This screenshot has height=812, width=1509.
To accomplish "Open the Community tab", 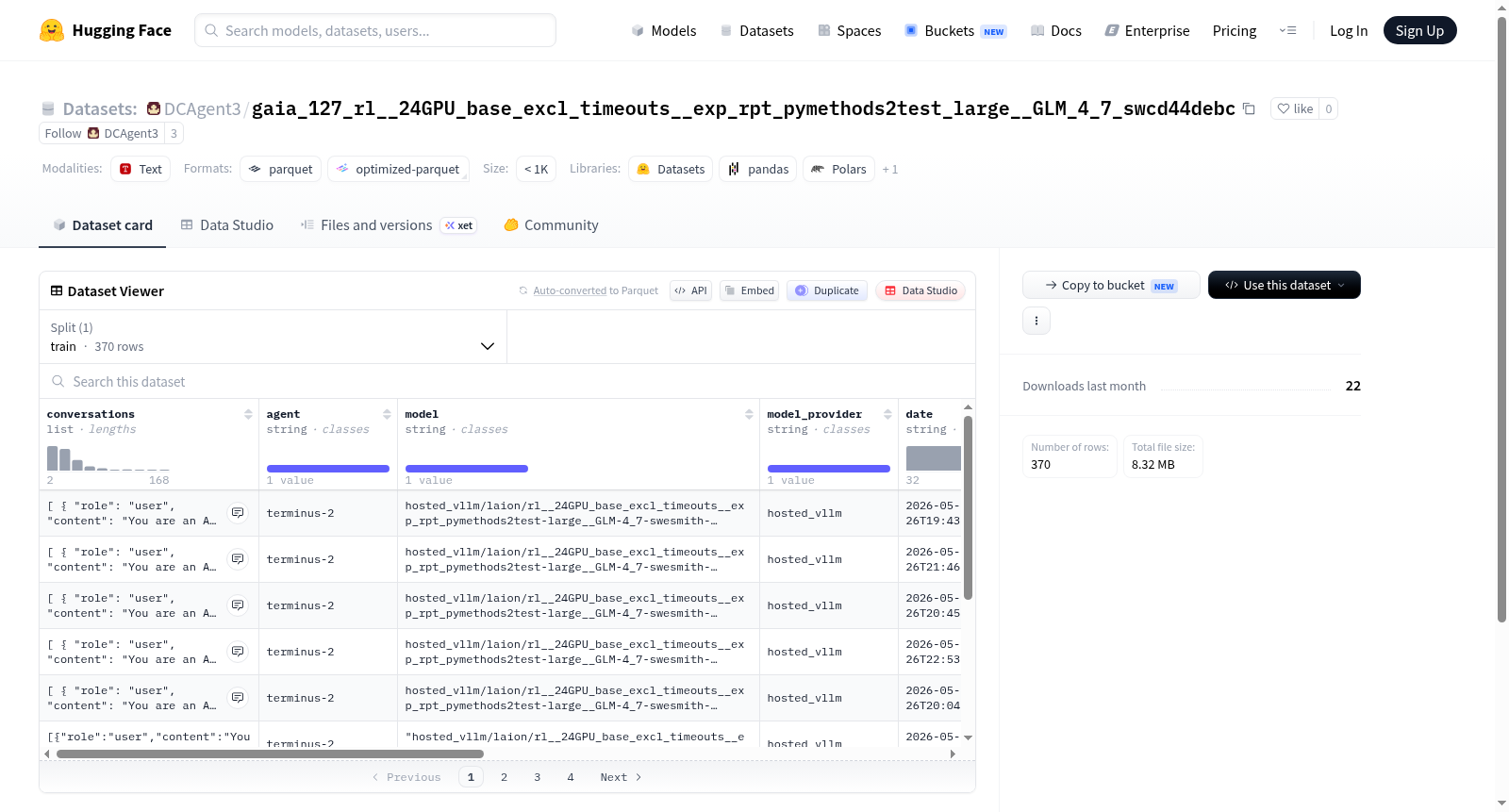I will tap(551, 225).
